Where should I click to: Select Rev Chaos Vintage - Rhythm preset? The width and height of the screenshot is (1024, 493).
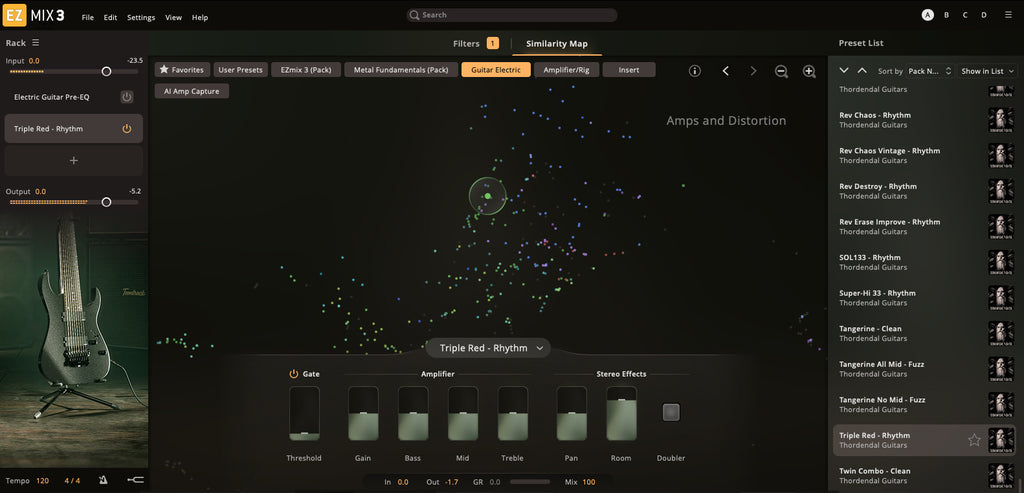[x=924, y=155]
